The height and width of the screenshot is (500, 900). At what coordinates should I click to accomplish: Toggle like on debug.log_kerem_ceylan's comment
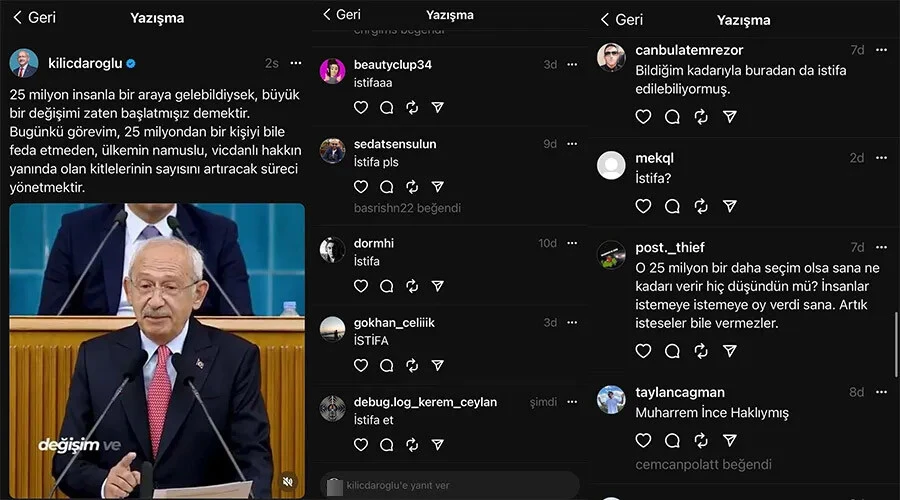point(361,445)
